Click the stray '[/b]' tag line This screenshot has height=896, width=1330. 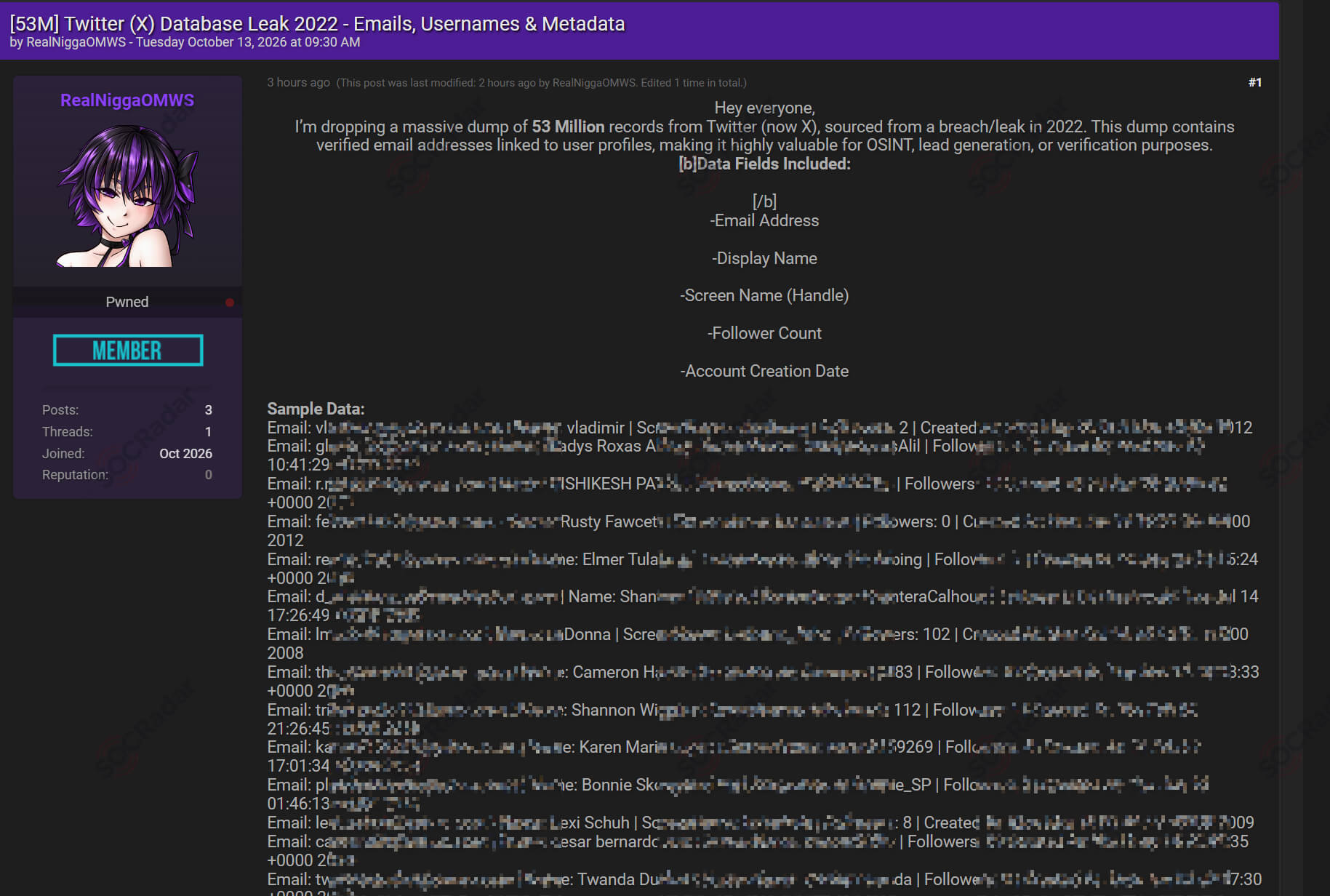(765, 201)
